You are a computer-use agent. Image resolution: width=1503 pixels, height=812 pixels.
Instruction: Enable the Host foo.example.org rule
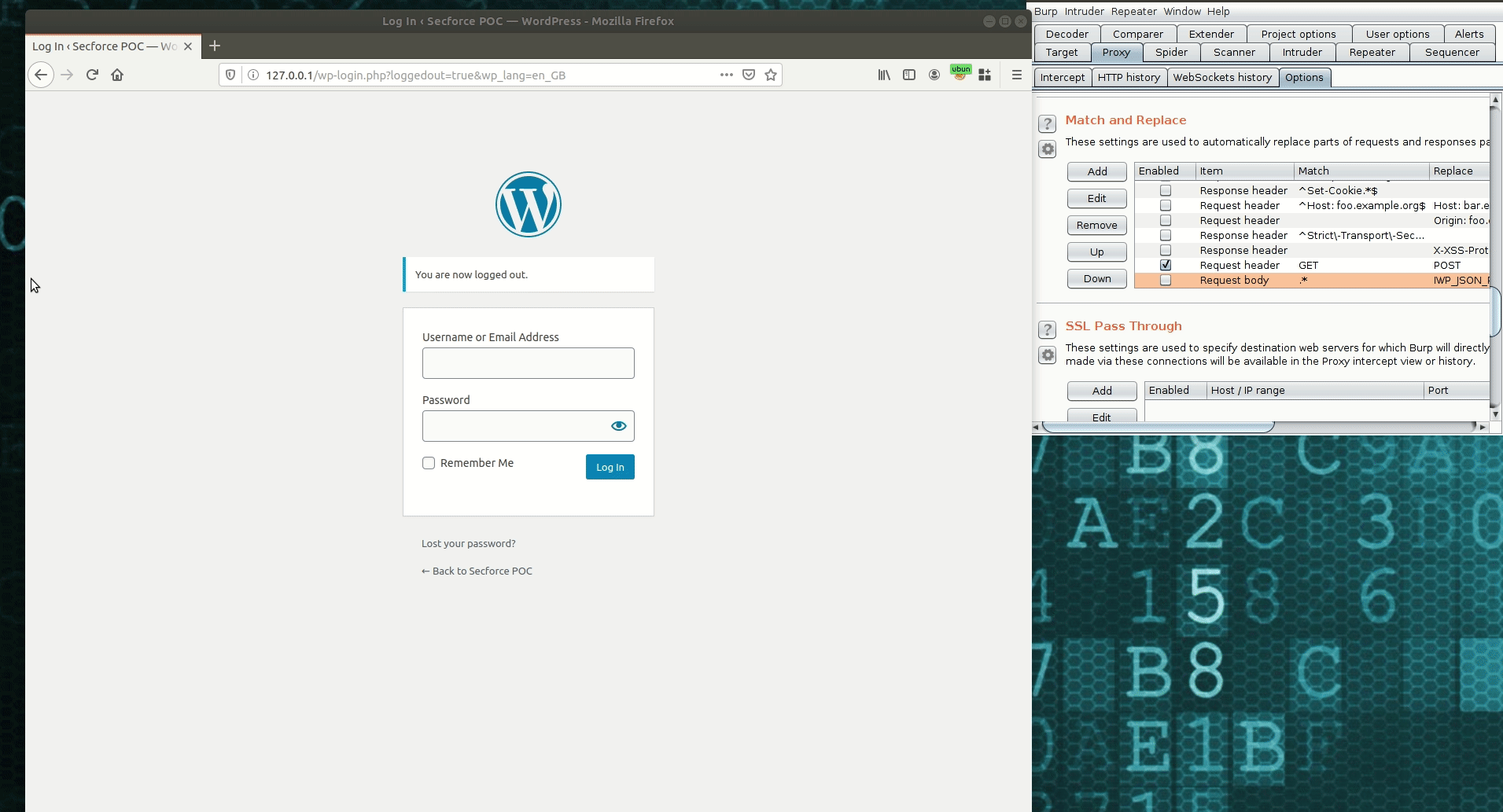point(1166,205)
